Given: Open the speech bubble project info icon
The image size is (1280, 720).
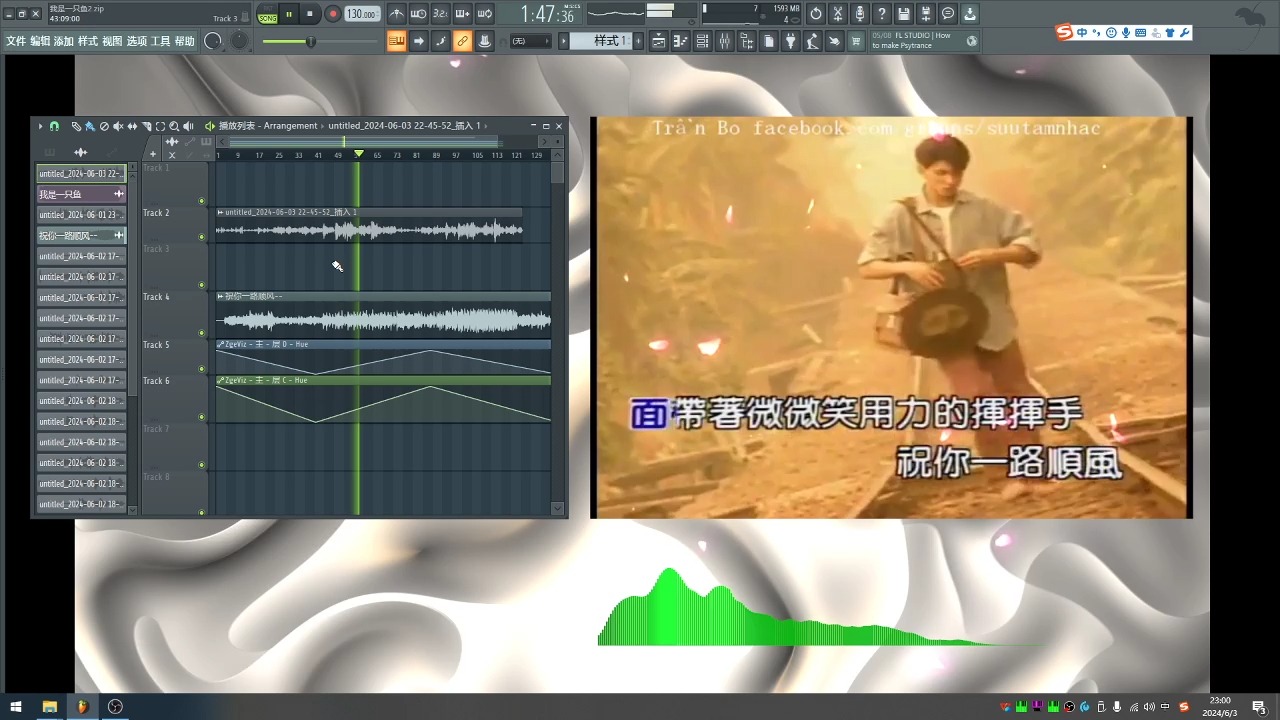Looking at the screenshot, I should coord(948,14).
